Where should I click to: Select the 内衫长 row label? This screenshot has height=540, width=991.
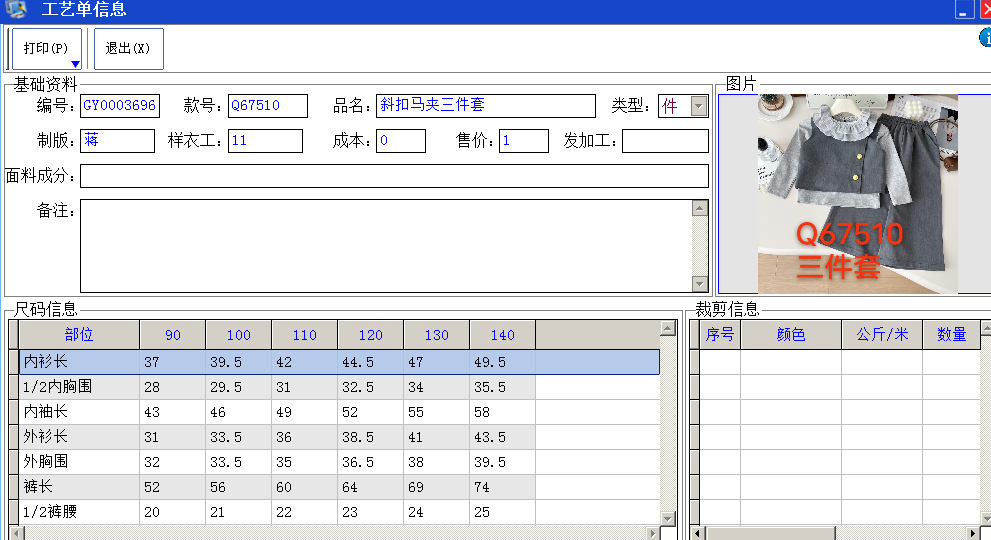79,362
